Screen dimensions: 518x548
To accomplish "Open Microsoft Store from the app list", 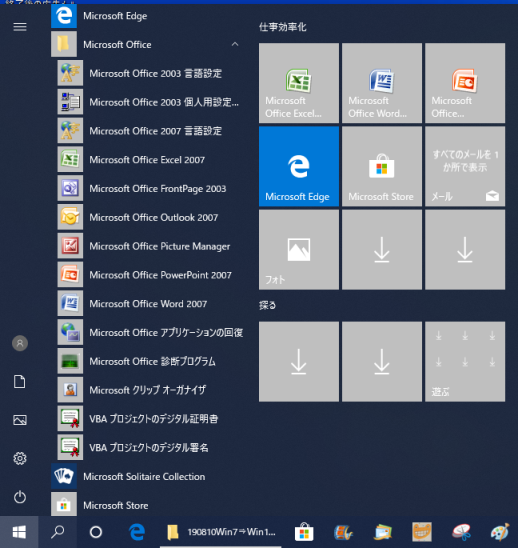I will pyautogui.click(x=147, y=505).
